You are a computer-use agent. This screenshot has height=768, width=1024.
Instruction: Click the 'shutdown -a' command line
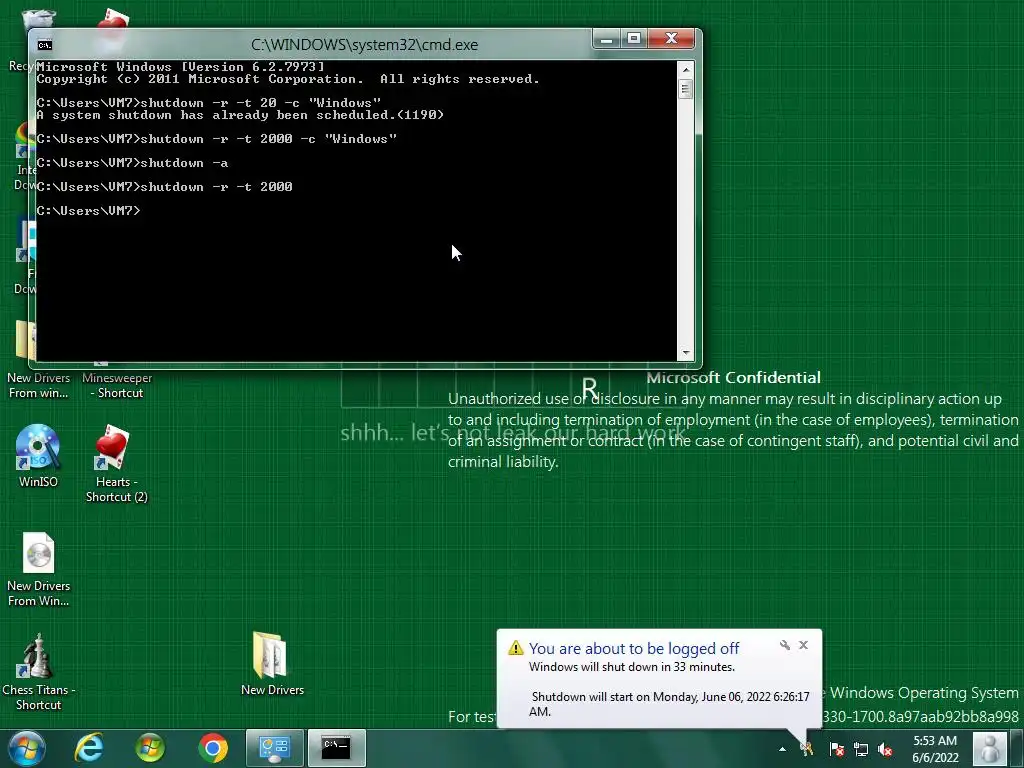click(x=132, y=163)
